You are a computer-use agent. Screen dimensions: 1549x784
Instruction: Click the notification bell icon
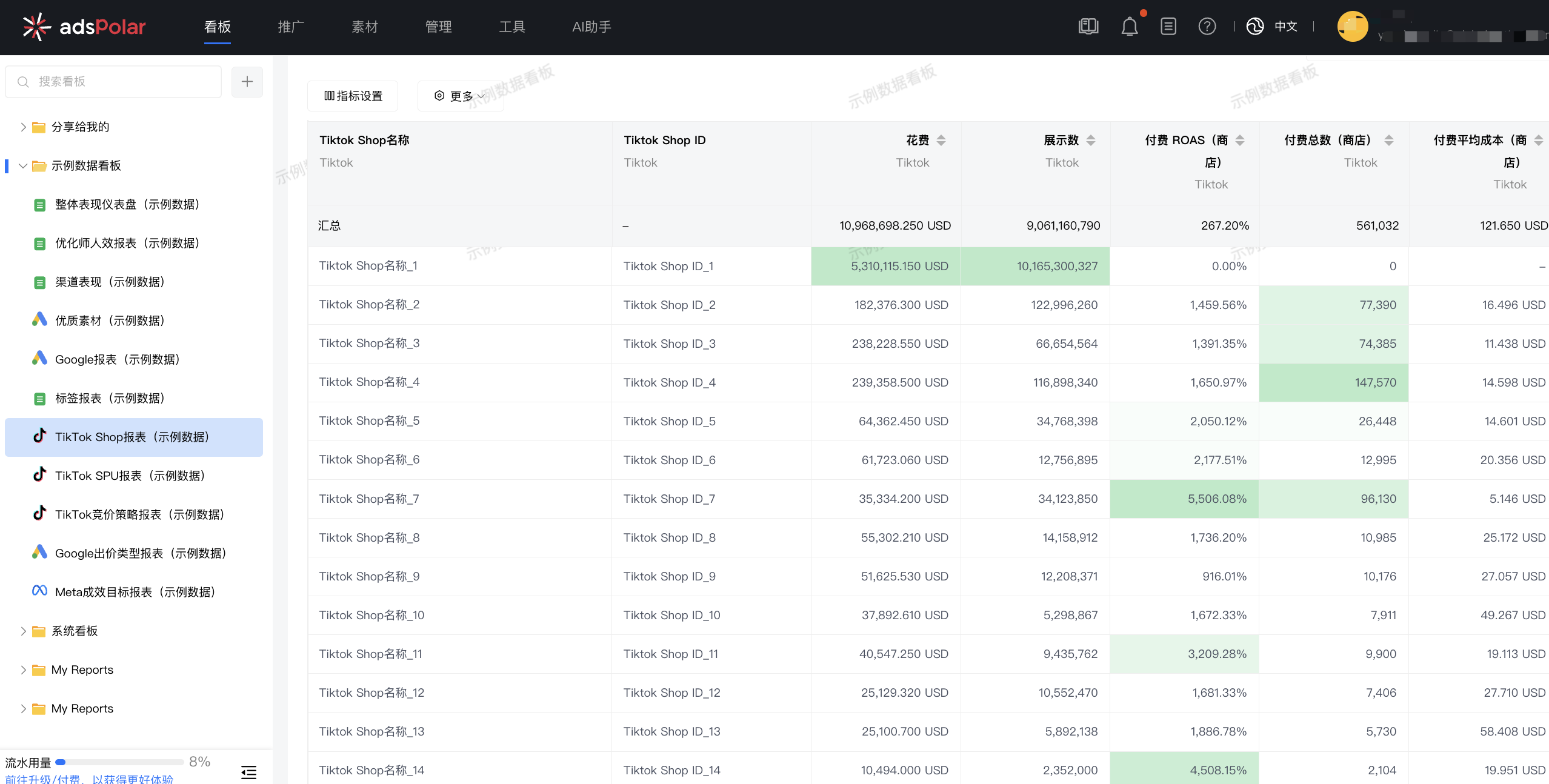click(x=1129, y=27)
